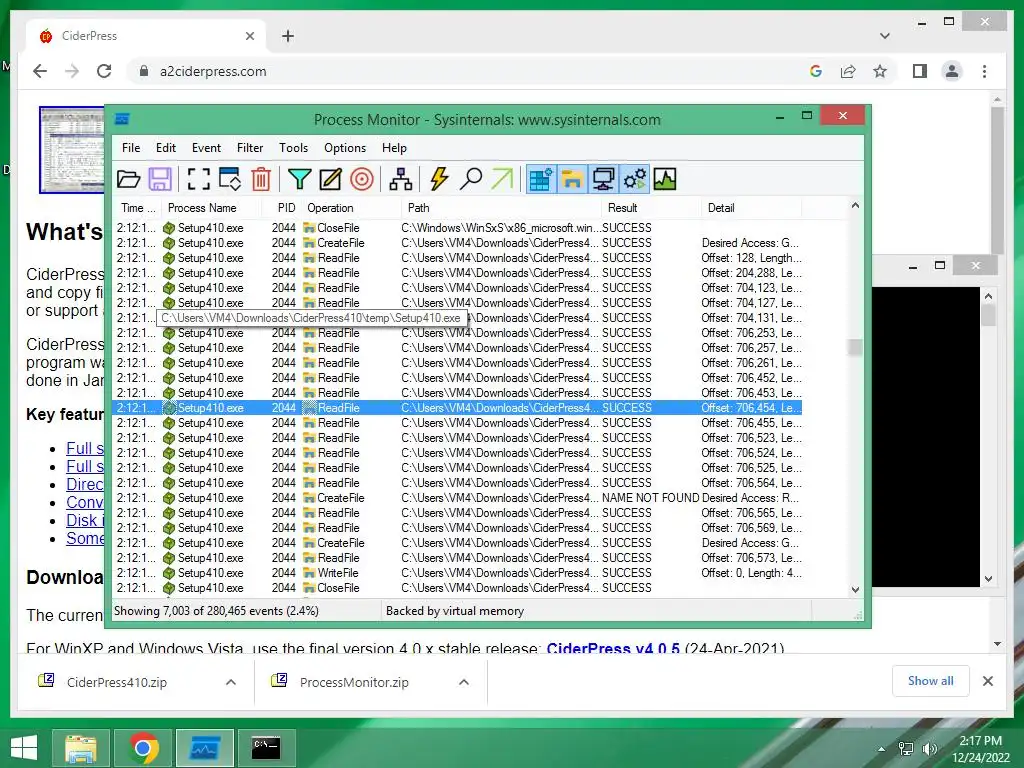Viewport: 1024px width, 768px height.
Task: Click the Google icon in the address bar
Action: point(816,71)
